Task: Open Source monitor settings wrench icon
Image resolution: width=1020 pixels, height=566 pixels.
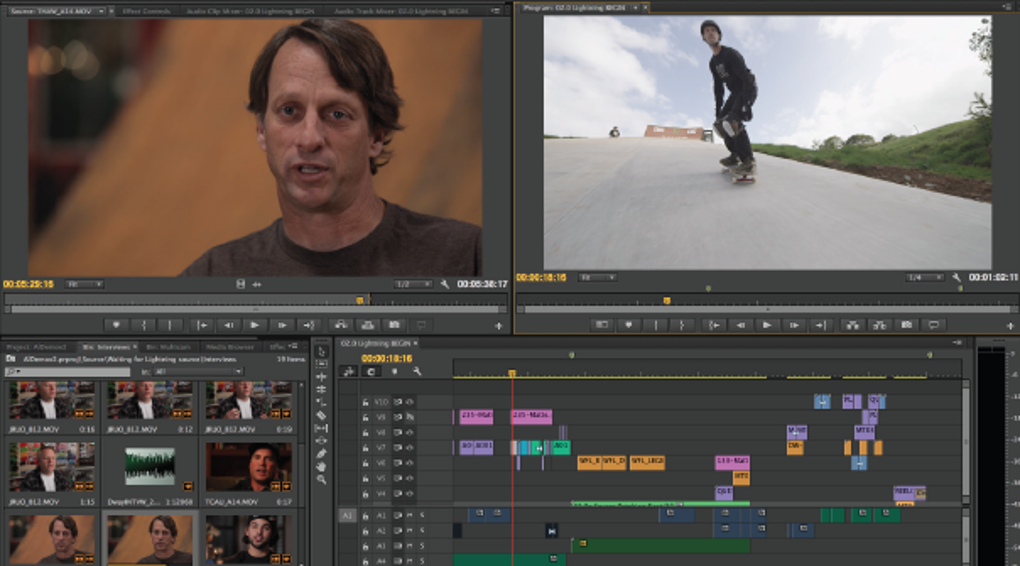Action: (x=445, y=284)
